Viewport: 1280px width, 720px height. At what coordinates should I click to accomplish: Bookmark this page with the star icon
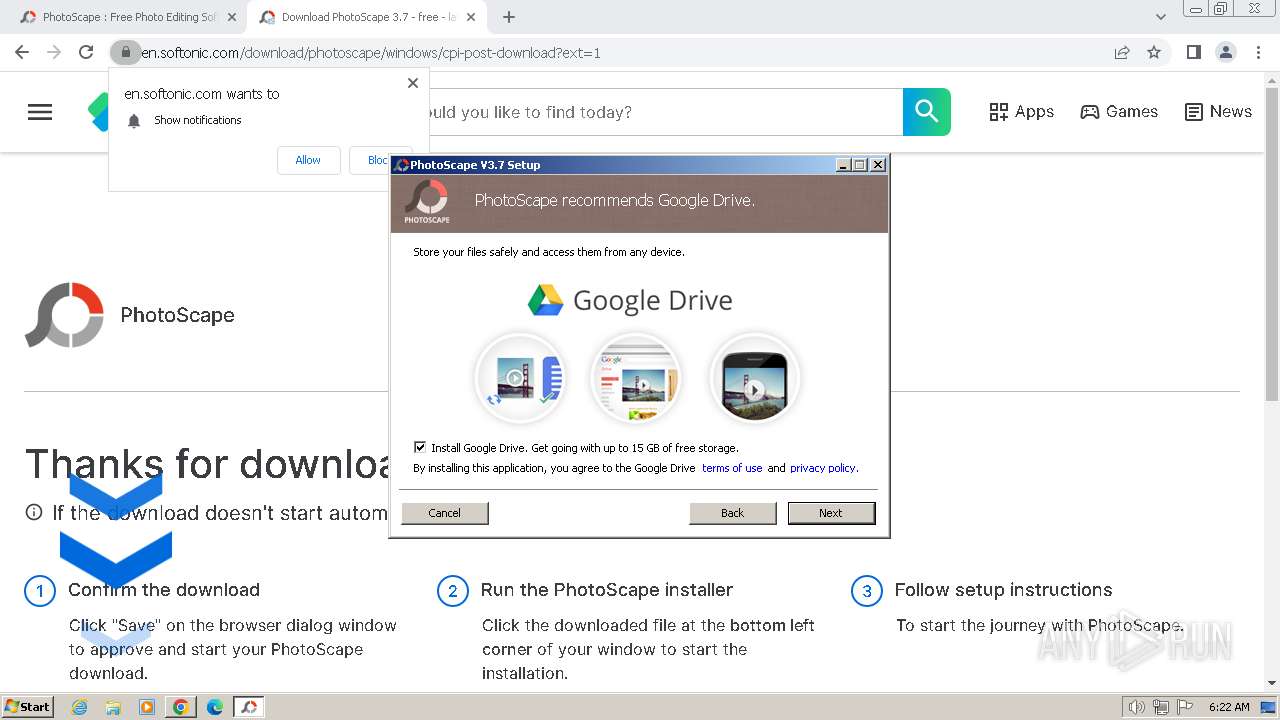point(1154,52)
